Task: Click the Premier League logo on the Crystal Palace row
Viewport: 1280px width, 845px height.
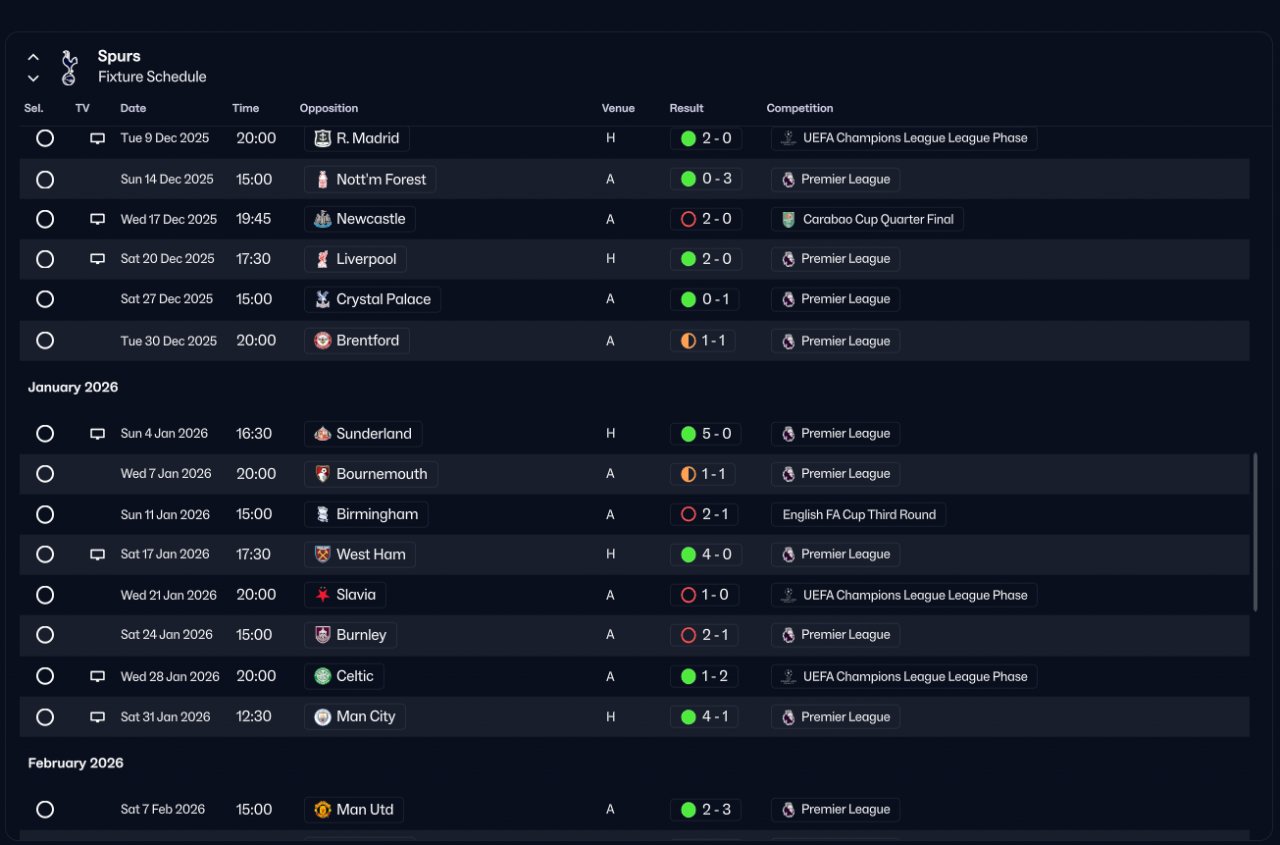Action: (788, 299)
